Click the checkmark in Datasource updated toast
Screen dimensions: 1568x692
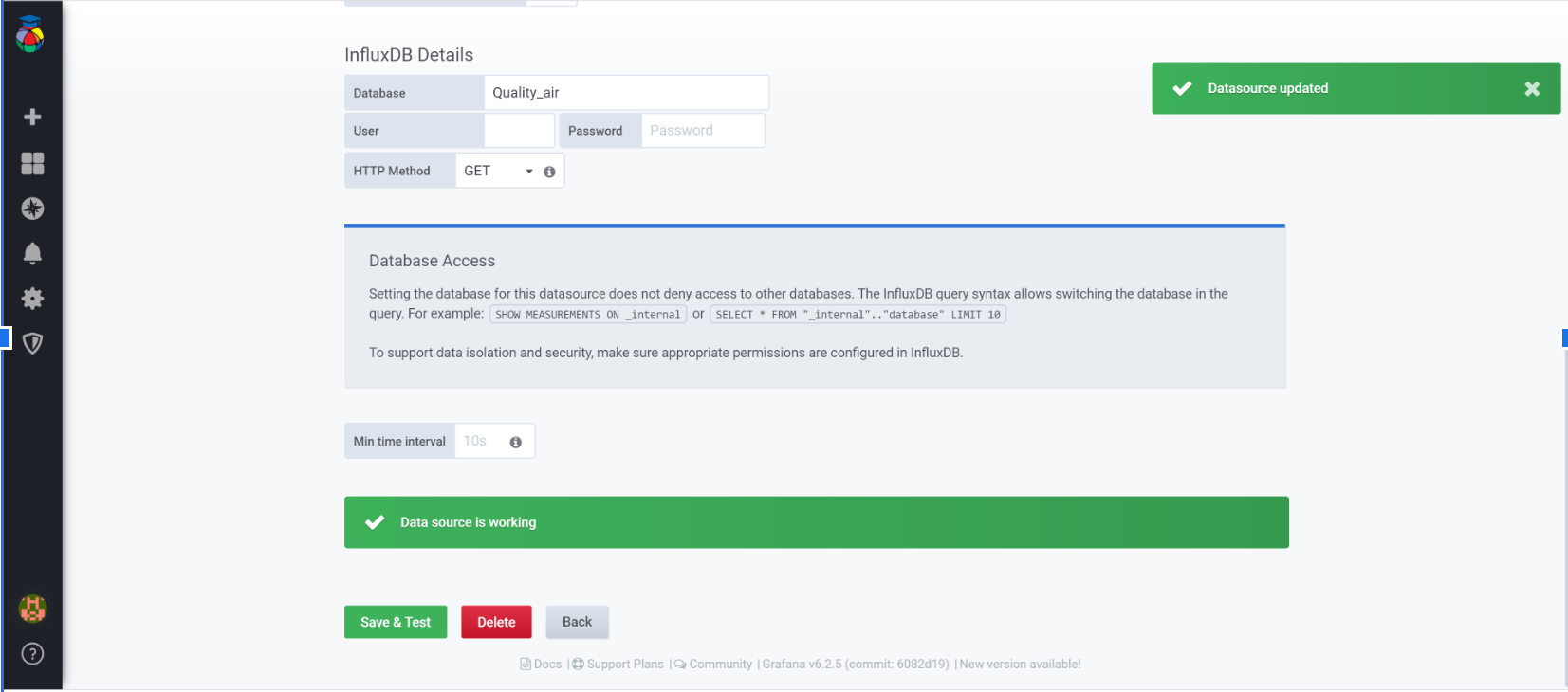tap(1182, 88)
